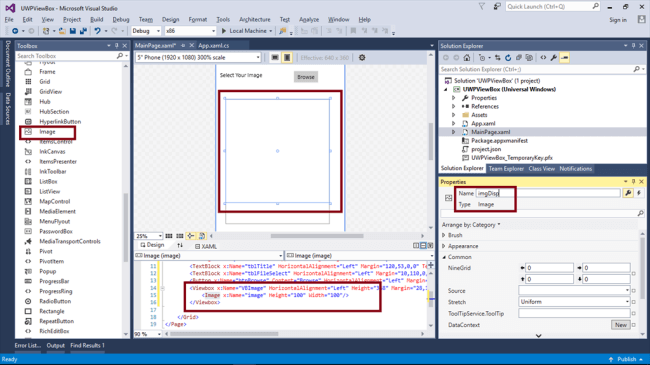Open the 5" Phone device dropdown
This screenshot has height=365, width=650.
tap(198, 58)
